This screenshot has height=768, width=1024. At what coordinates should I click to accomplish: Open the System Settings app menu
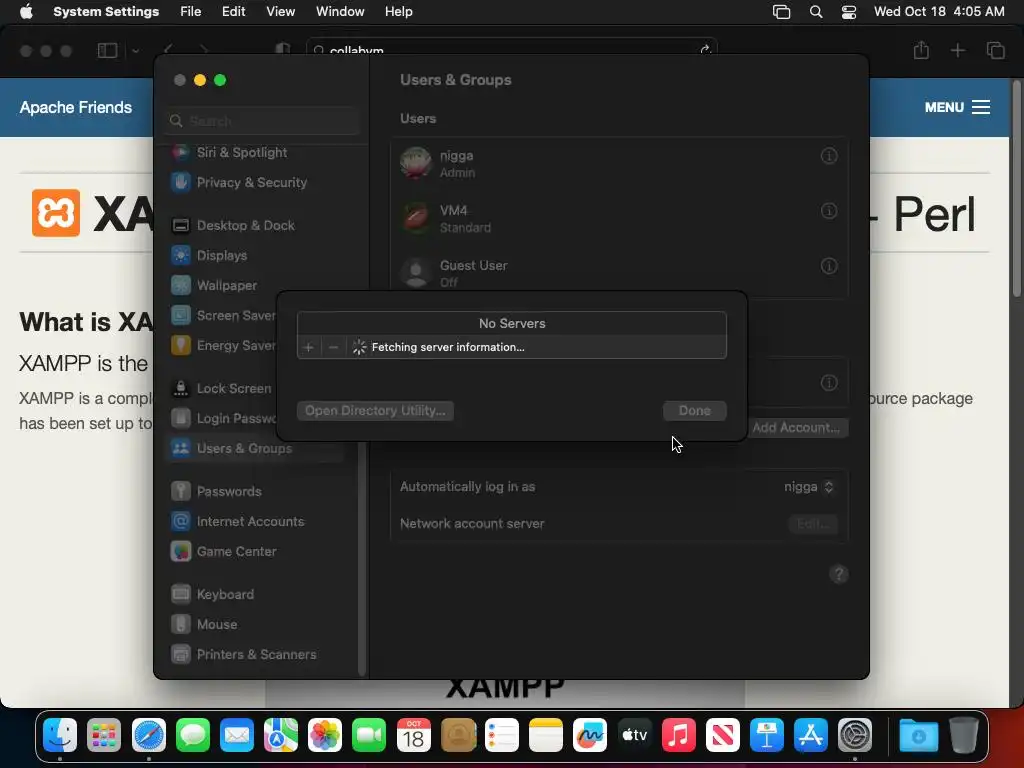106,12
